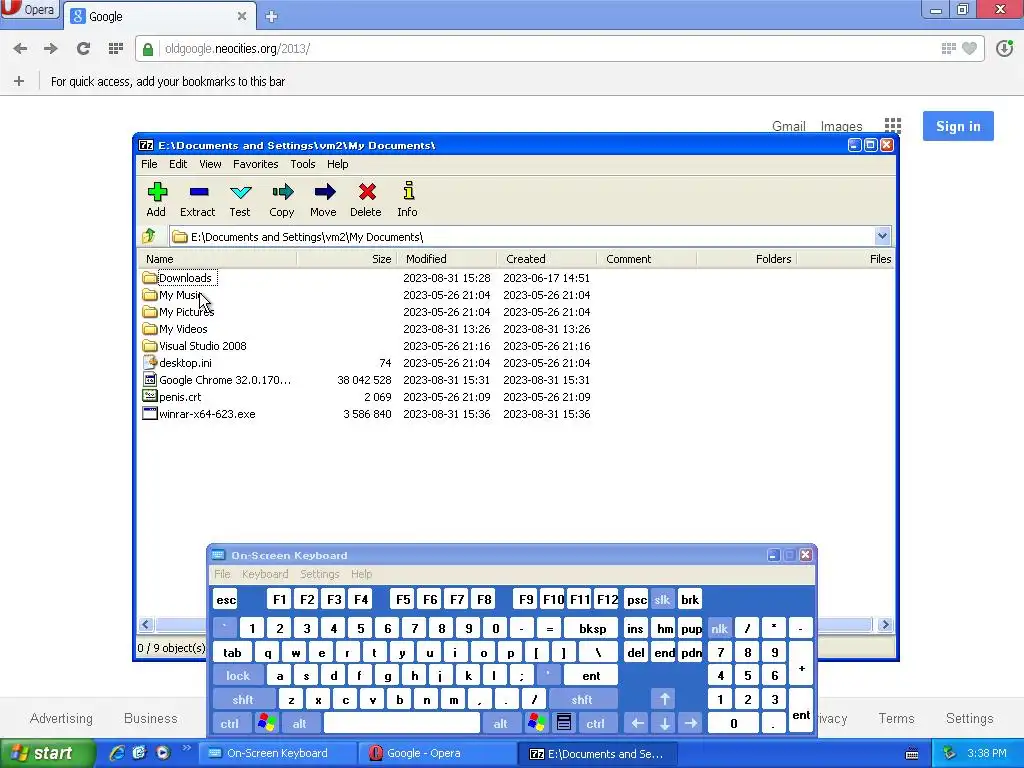This screenshot has width=1024, height=768.
Task: Click the Windows start button
Action: point(46,753)
